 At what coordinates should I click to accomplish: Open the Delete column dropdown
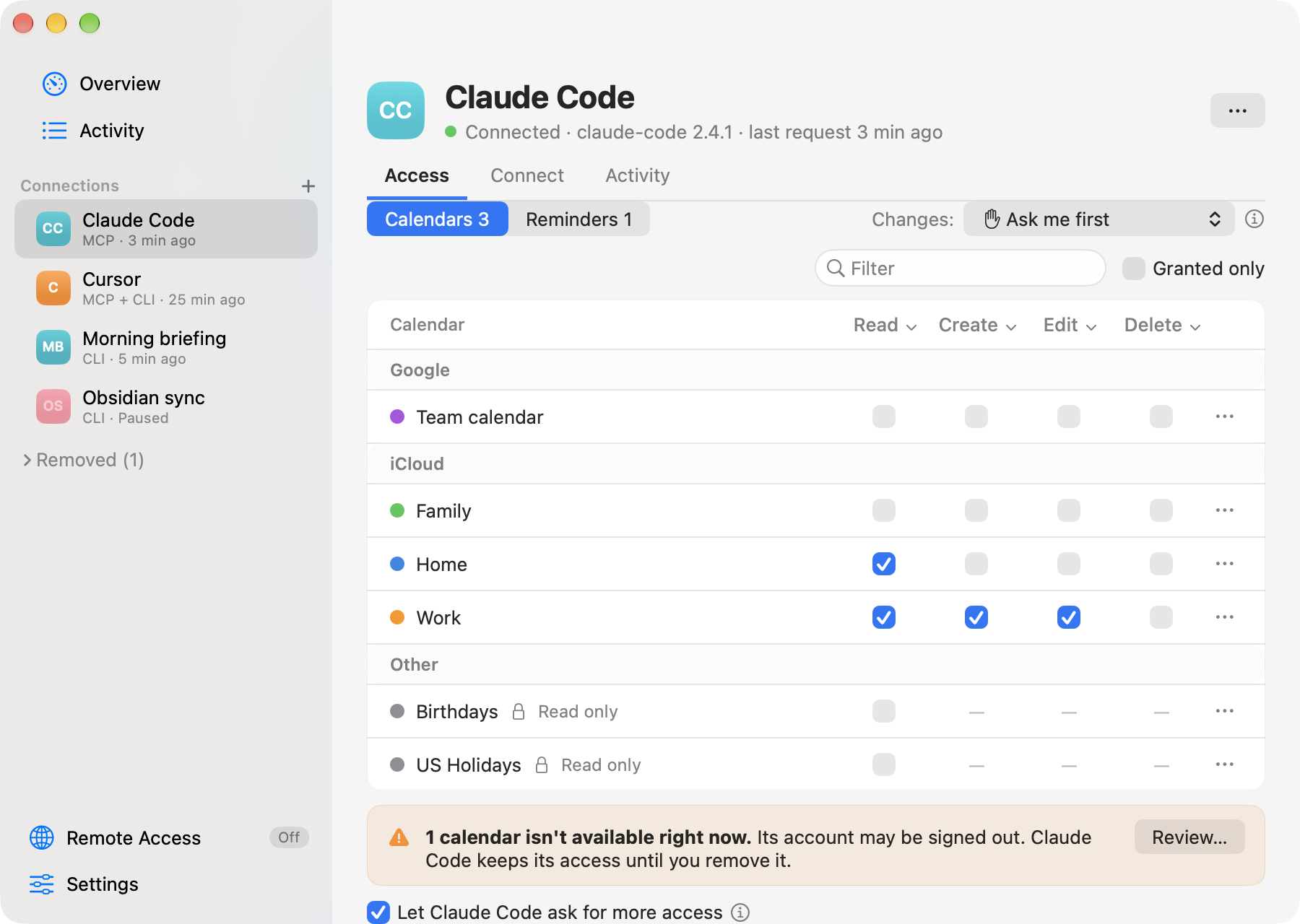coord(1163,325)
